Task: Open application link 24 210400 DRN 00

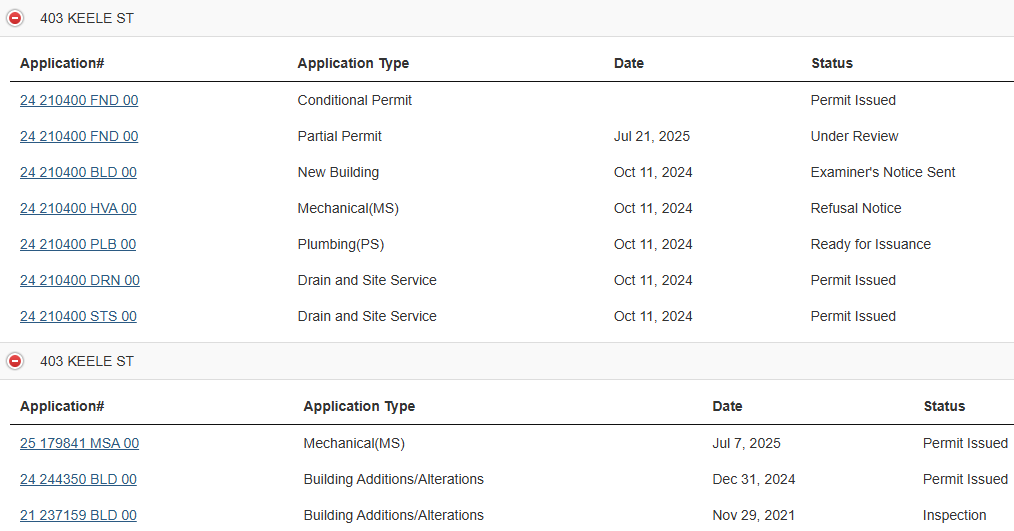Action: (x=80, y=280)
